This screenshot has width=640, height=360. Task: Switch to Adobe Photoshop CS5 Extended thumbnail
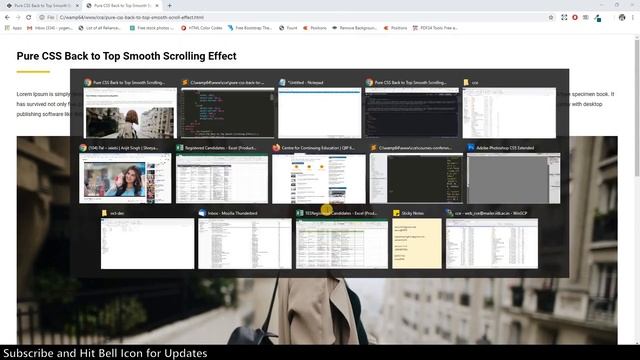pos(513,178)
